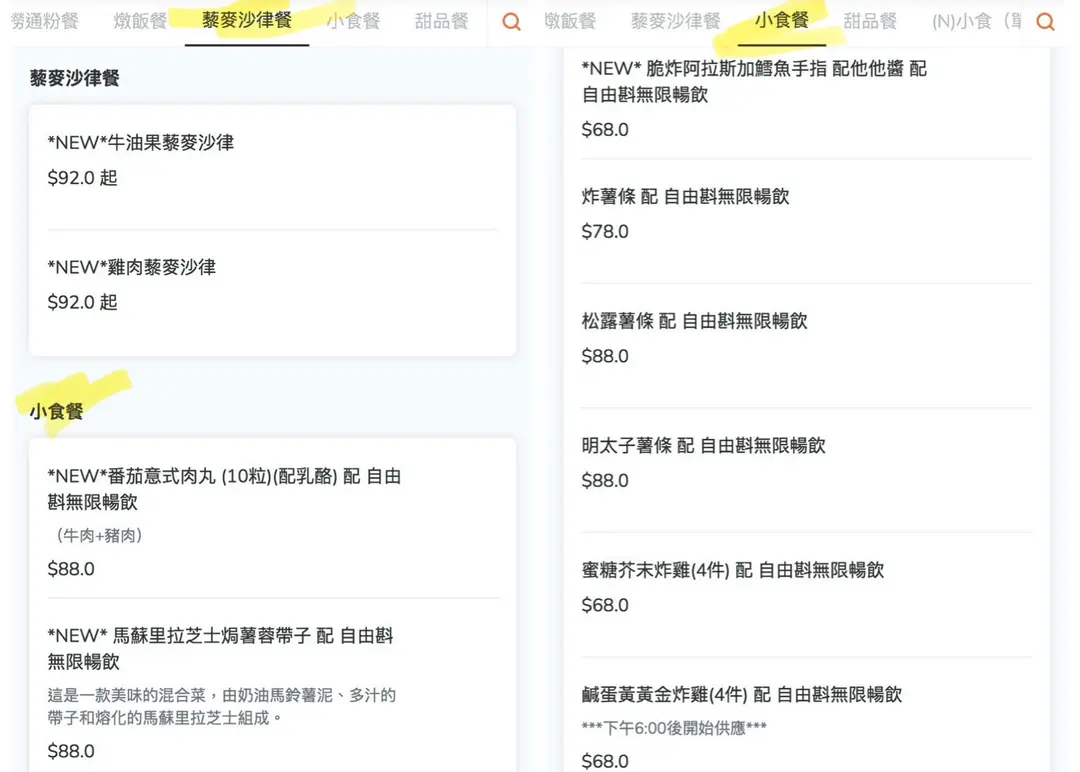Select 藜麥沙律餐 tab in right panel
1080x772 pixels.
[675, 21]
